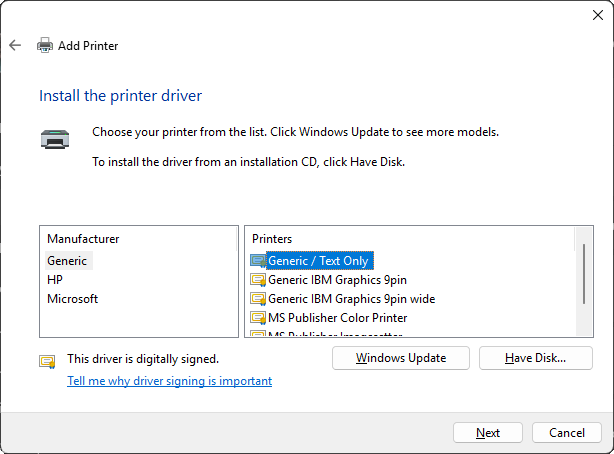Select Microsoft manufacturer
Image resolution: width=614 pixels, height=454 pixels.
[x=72, y=299]
